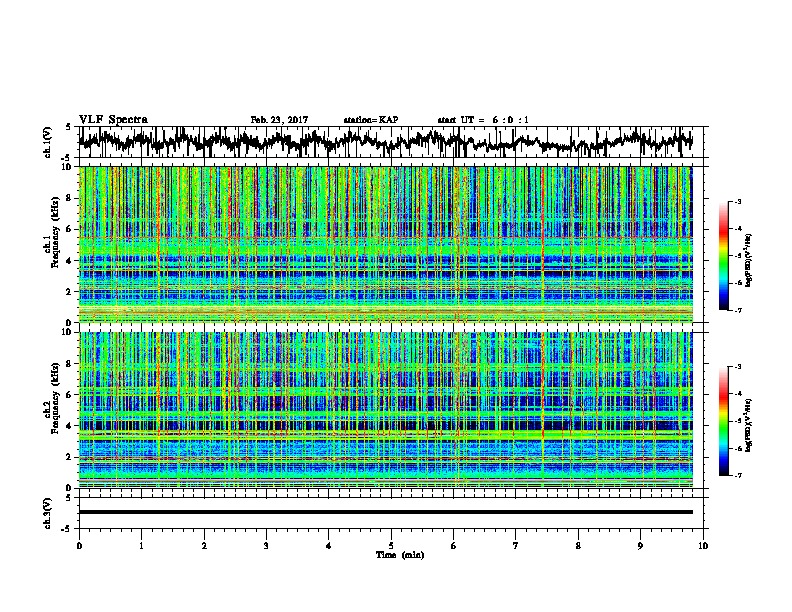Image resolution: width=792 pixels, height=612 pixels.
Task: Click the ch.1 waveform trace panel
Action: pos(391,142)
